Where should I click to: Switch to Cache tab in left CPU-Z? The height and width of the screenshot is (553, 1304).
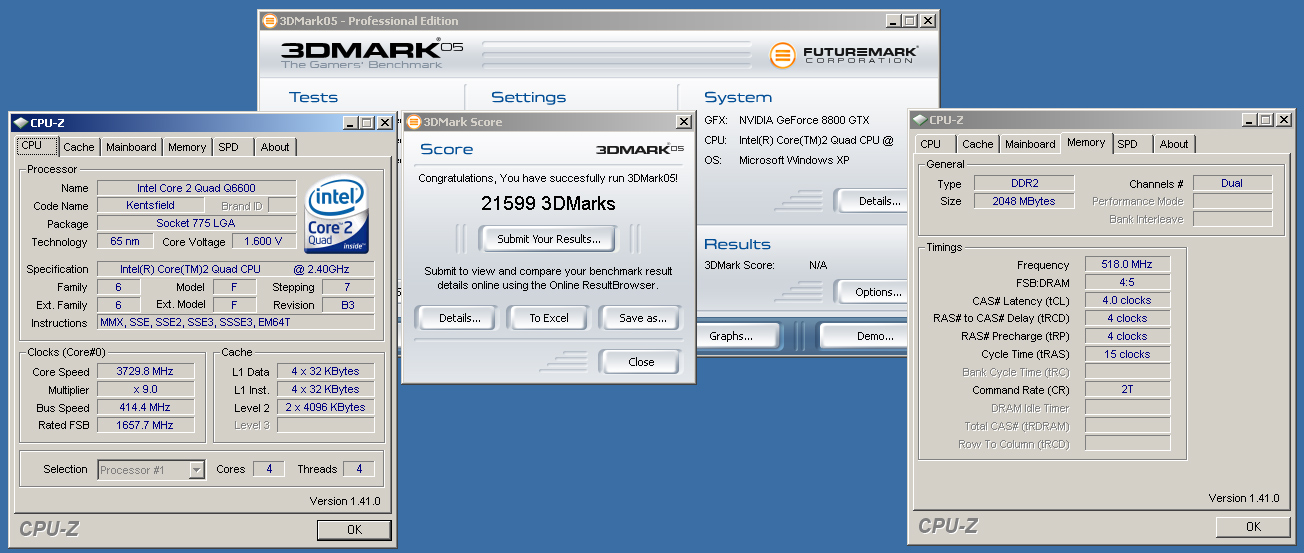78,147
